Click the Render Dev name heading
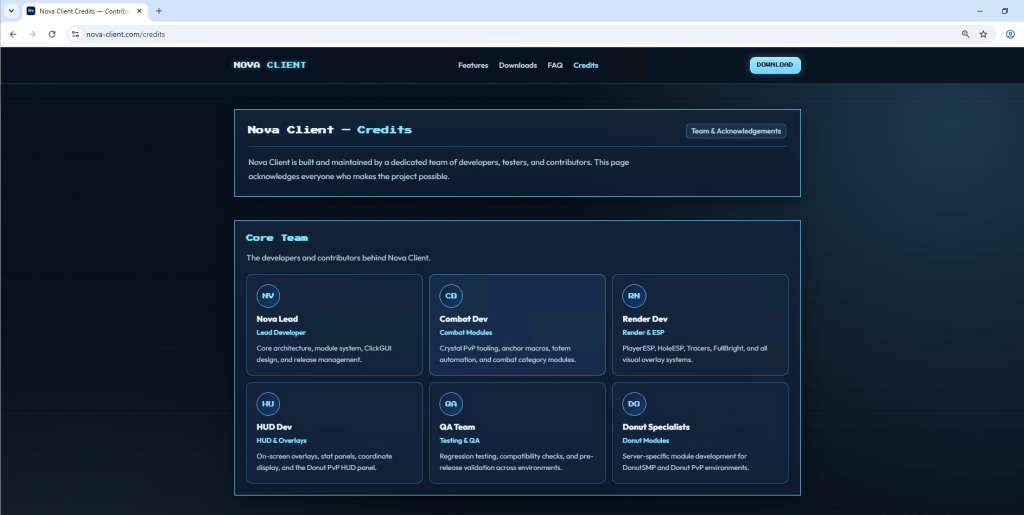Screen dimensions: 1024x515 [645, 319]
